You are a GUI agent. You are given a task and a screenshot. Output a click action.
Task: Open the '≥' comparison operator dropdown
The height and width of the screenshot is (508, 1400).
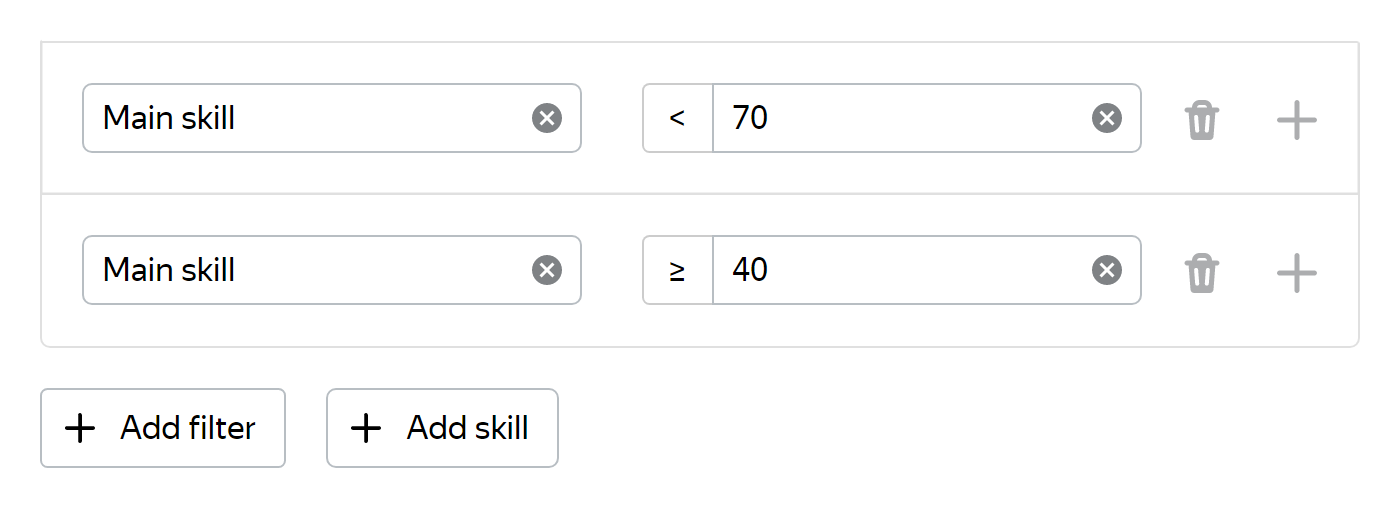click(x=678, y=270)
